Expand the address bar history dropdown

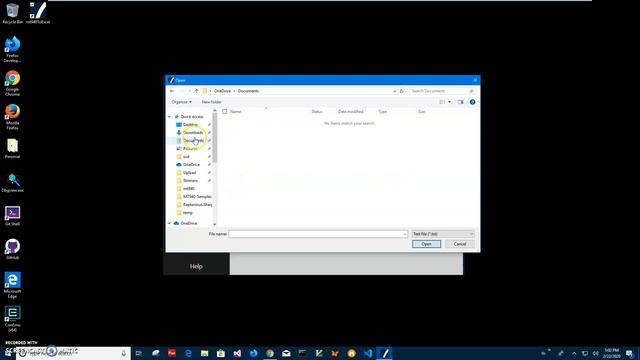pos(395,91)
